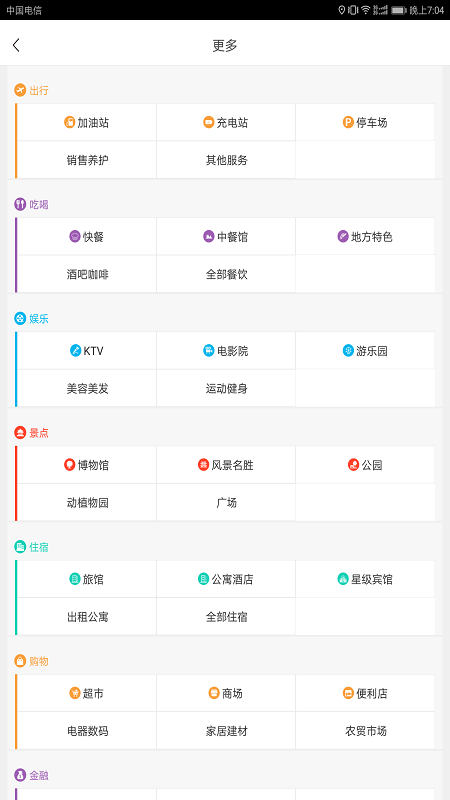
Task: Open 农贸市场 shopping category
Action: (365, 731)
